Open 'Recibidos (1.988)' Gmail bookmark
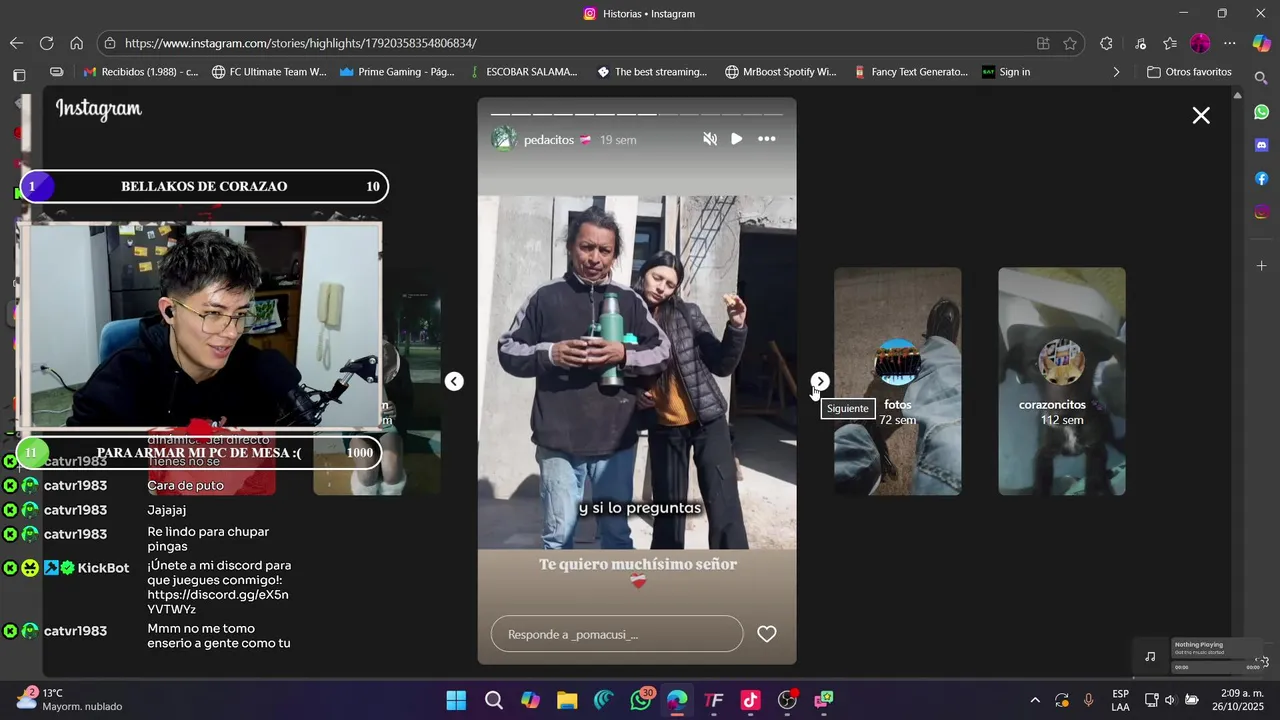The width and height of the screenshot is (1280, 720). pyautogui.click(x=141, y=72)
